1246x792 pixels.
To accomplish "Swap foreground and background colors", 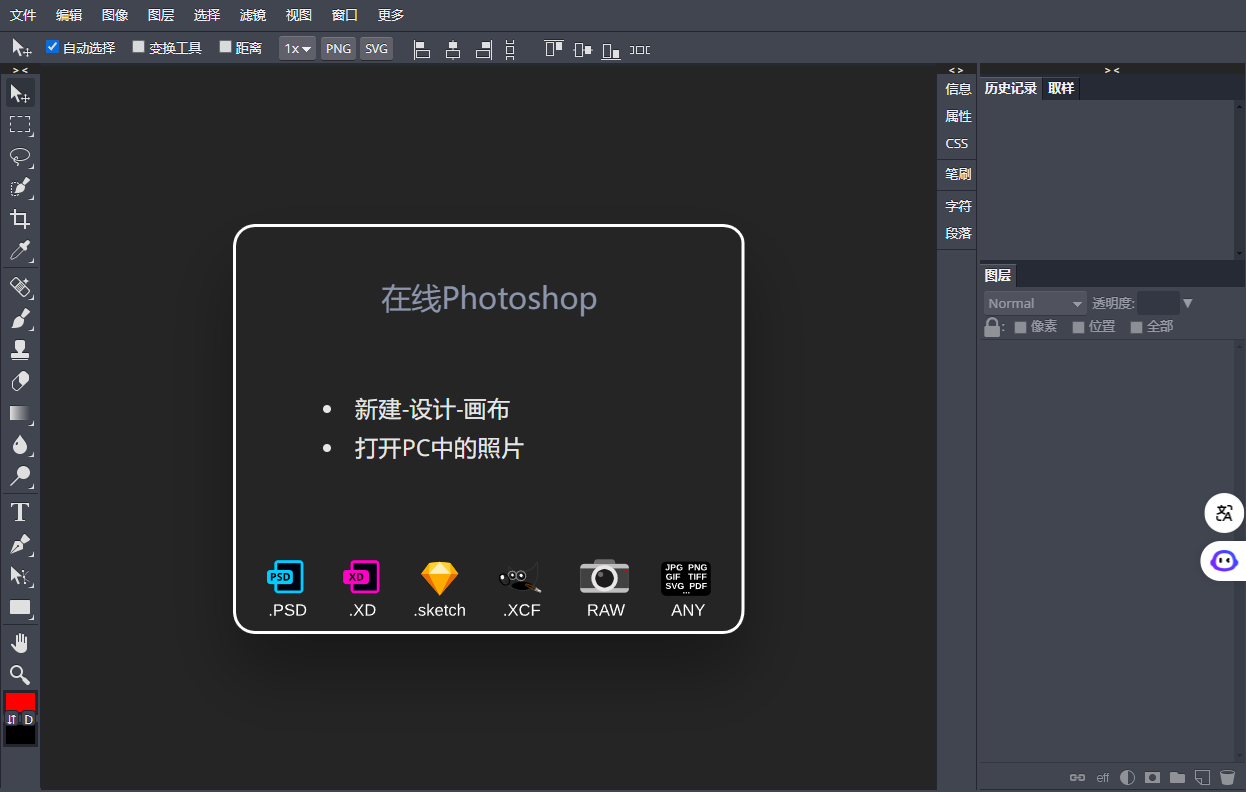I will coord(12,719).
